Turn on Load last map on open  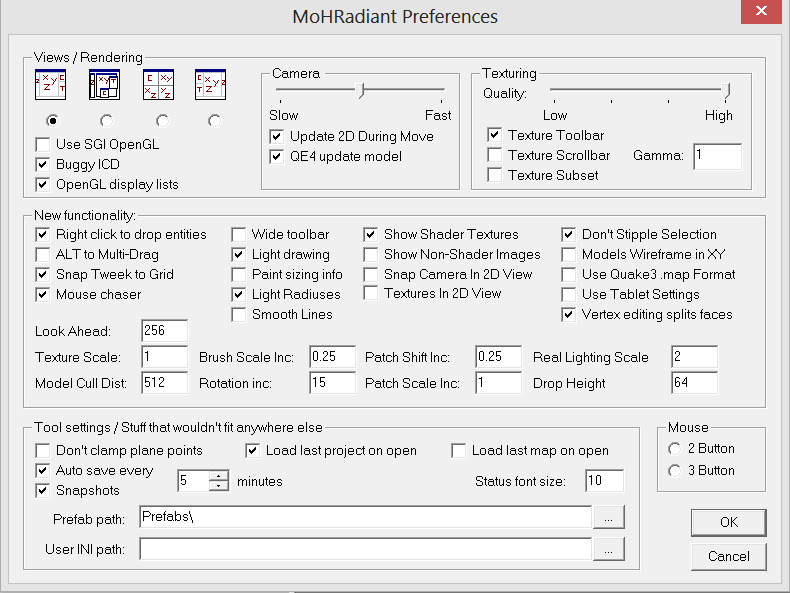[x=459, y=450]
